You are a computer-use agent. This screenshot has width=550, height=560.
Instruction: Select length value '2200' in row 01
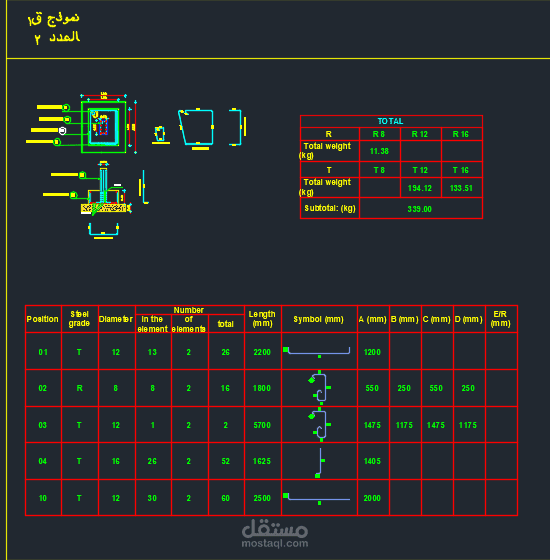[262, 352]
